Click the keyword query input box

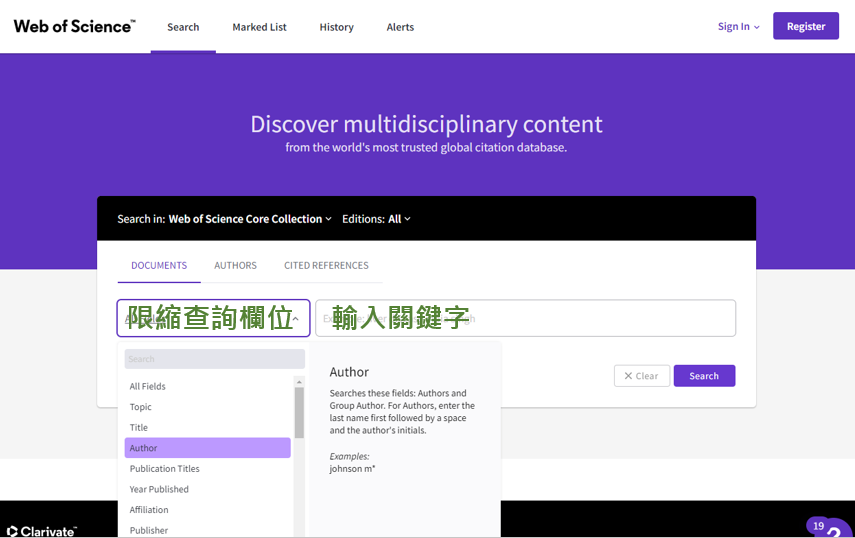[526, 318]
